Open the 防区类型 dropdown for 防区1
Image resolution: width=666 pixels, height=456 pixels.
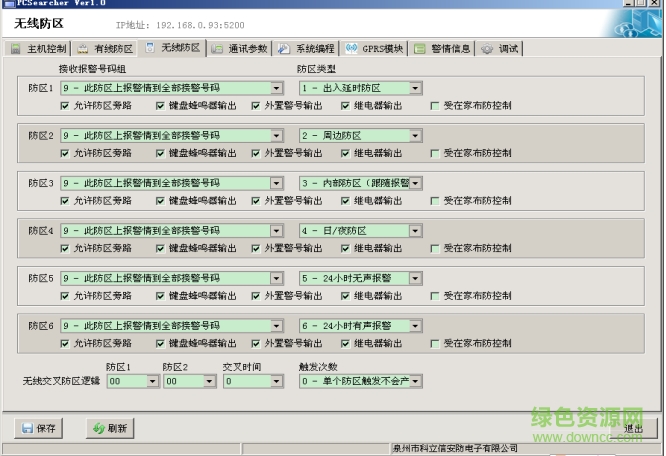(x=416, y=88)
